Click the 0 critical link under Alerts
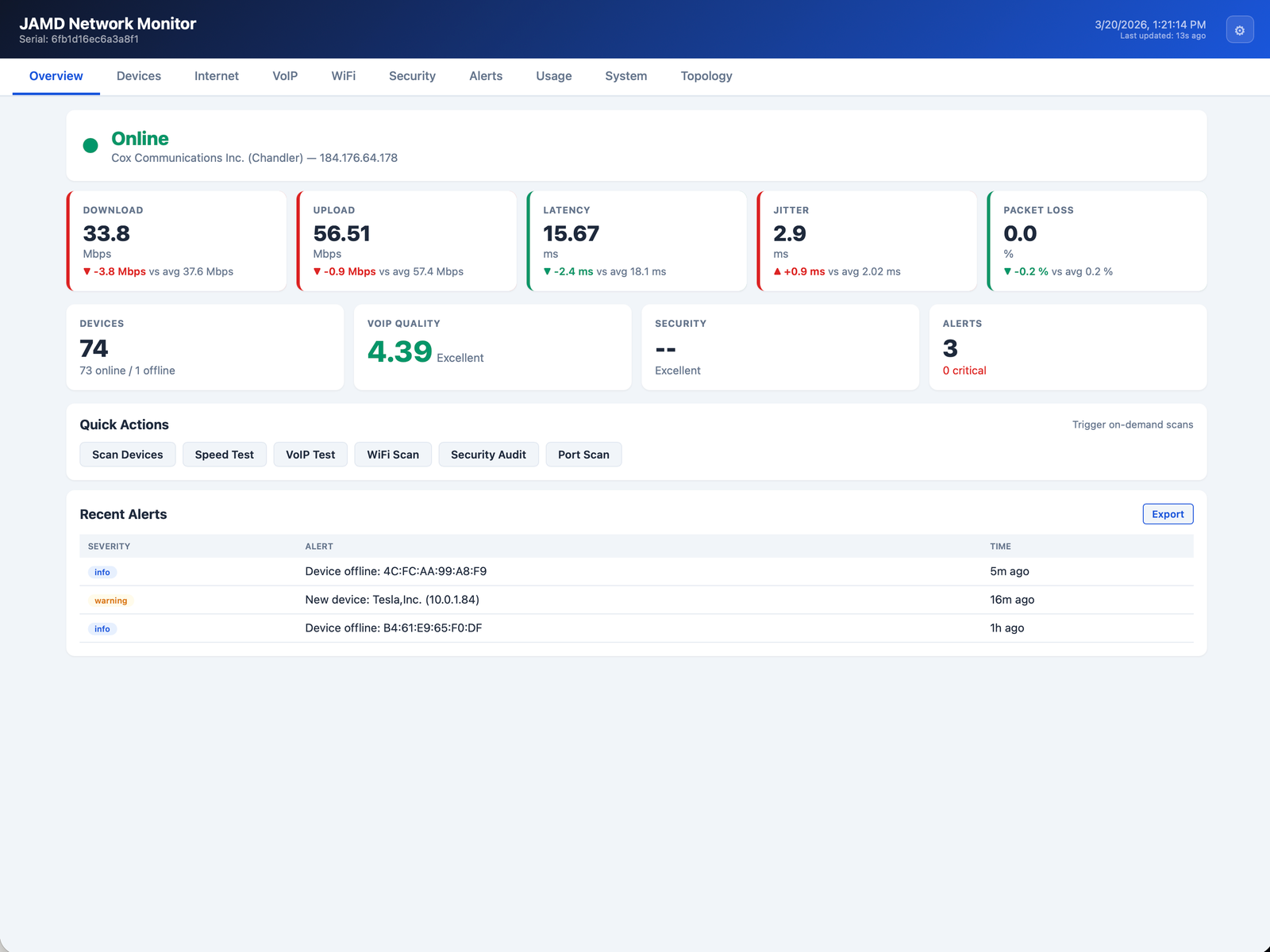Screen dimensions: 1270x952 [x=964, y=370]
